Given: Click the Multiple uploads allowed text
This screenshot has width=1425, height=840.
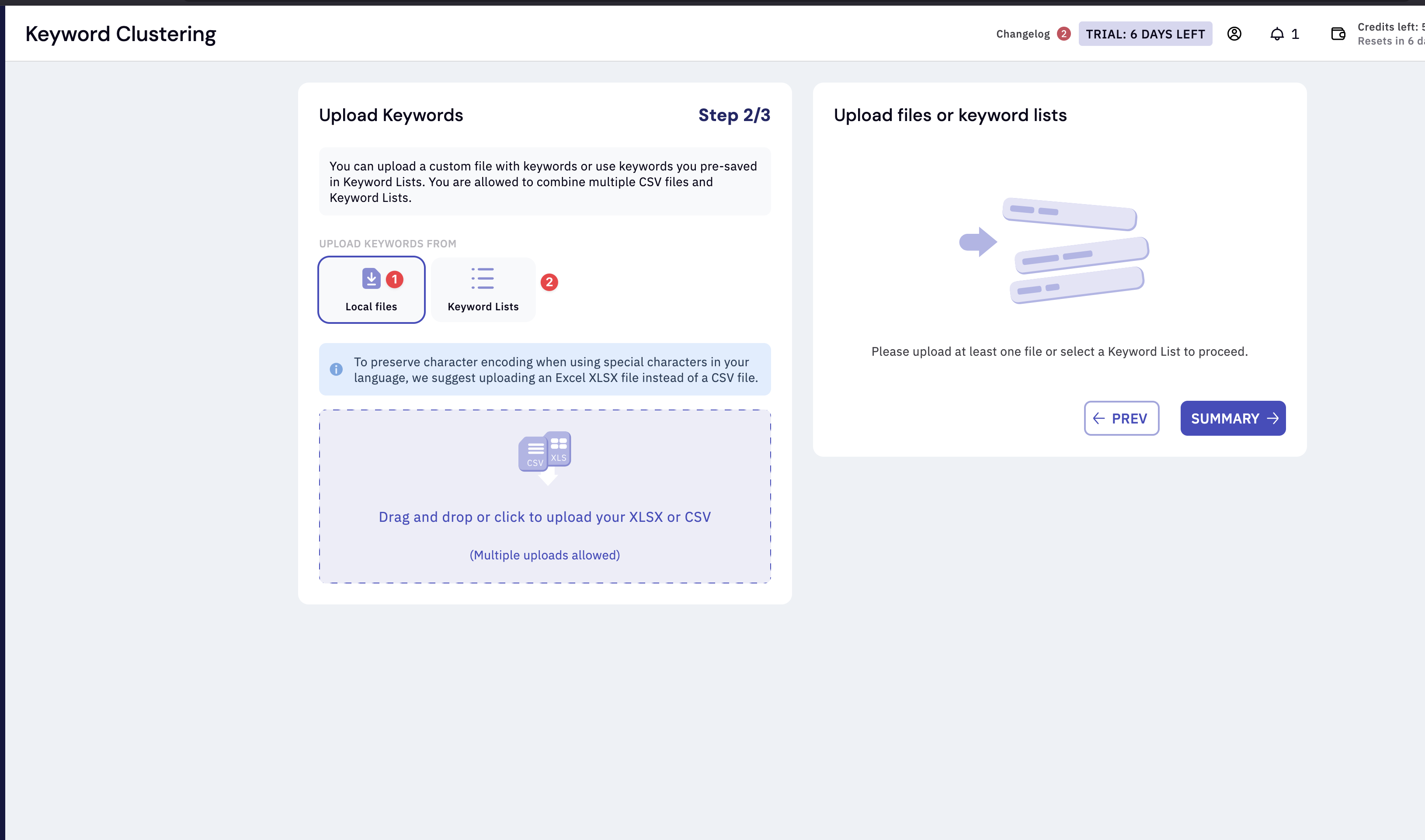Looking at the screenshot, I should tap(545, 555).
